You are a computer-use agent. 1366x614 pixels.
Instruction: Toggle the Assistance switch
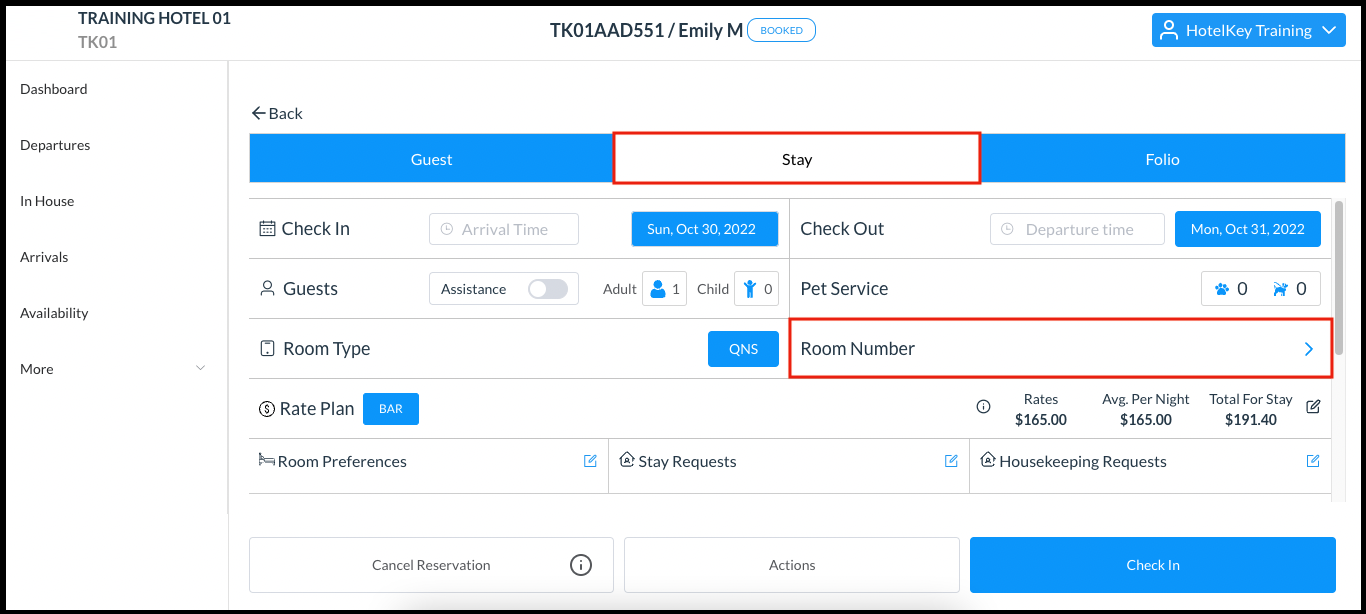pos(547,289)
